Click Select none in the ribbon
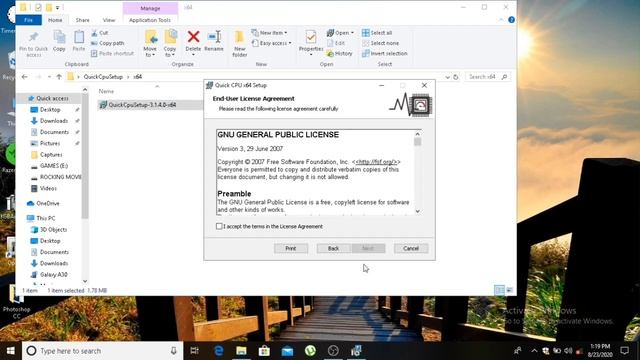This screenshot has width=640, height=360. coord(380,43)
